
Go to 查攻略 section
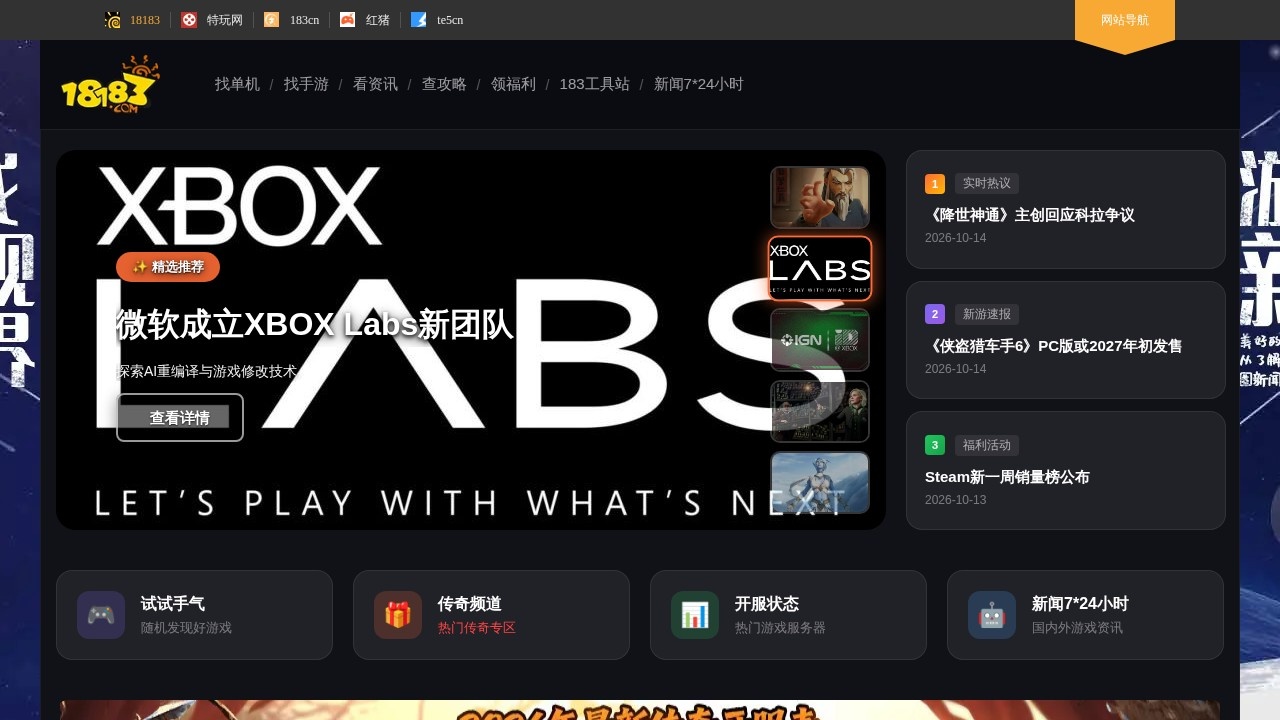[444, 84]
